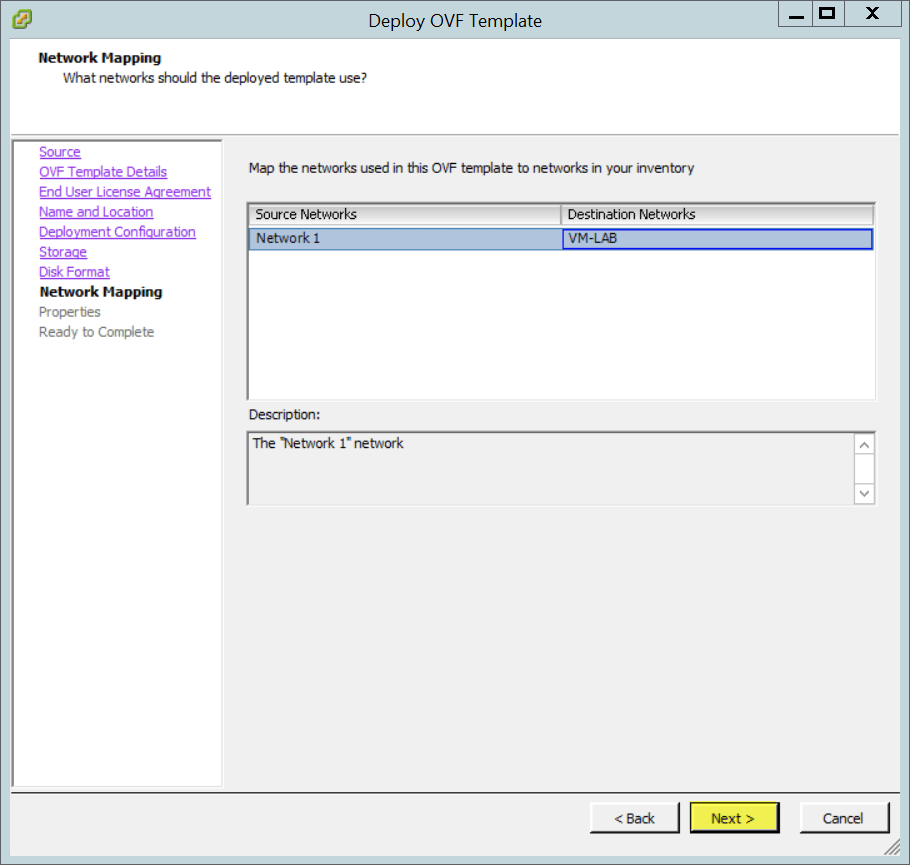Click the Next button
The height and width of the screenshot is (865, 910).
pos(734,818)
